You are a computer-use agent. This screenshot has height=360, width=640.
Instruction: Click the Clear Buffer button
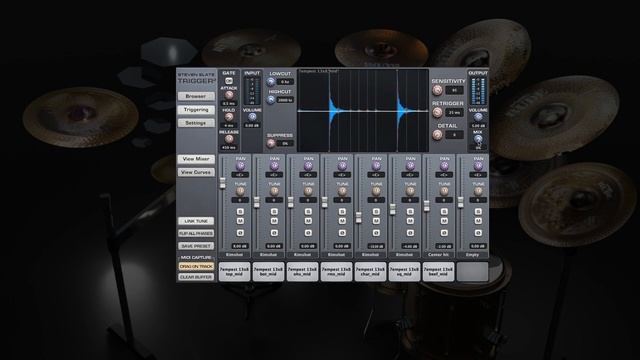(x=196, y=277)
